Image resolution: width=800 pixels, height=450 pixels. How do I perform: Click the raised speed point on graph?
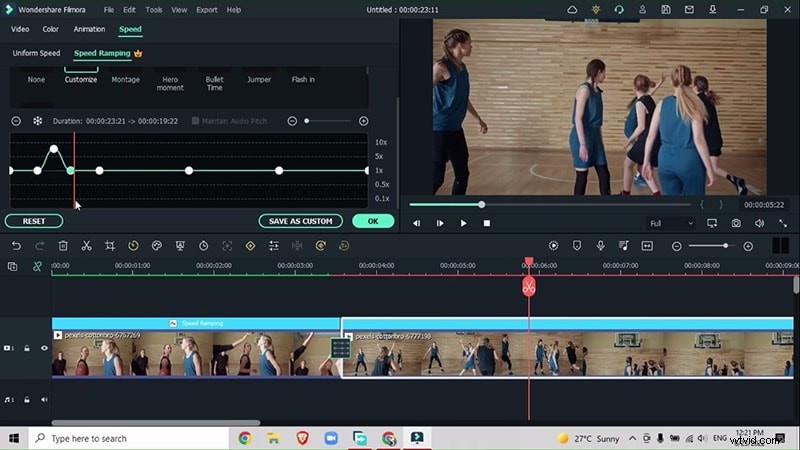point(54,149)
